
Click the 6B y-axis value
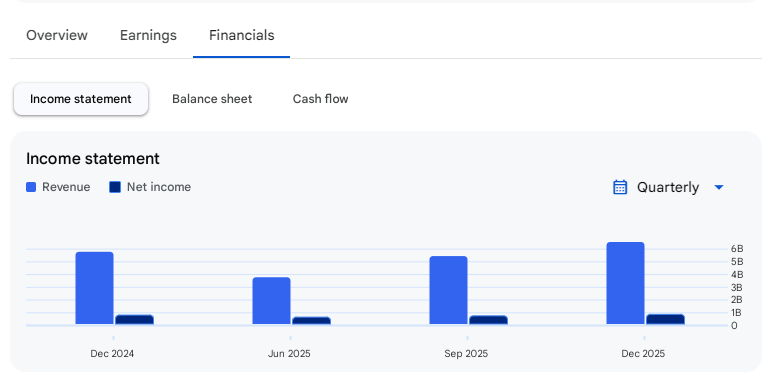737,249
